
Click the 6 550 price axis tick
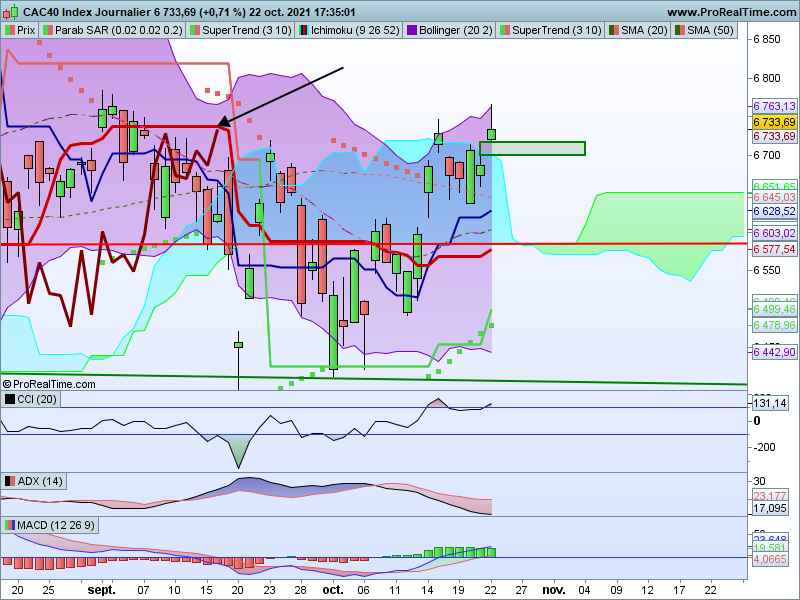pos(767,270)
